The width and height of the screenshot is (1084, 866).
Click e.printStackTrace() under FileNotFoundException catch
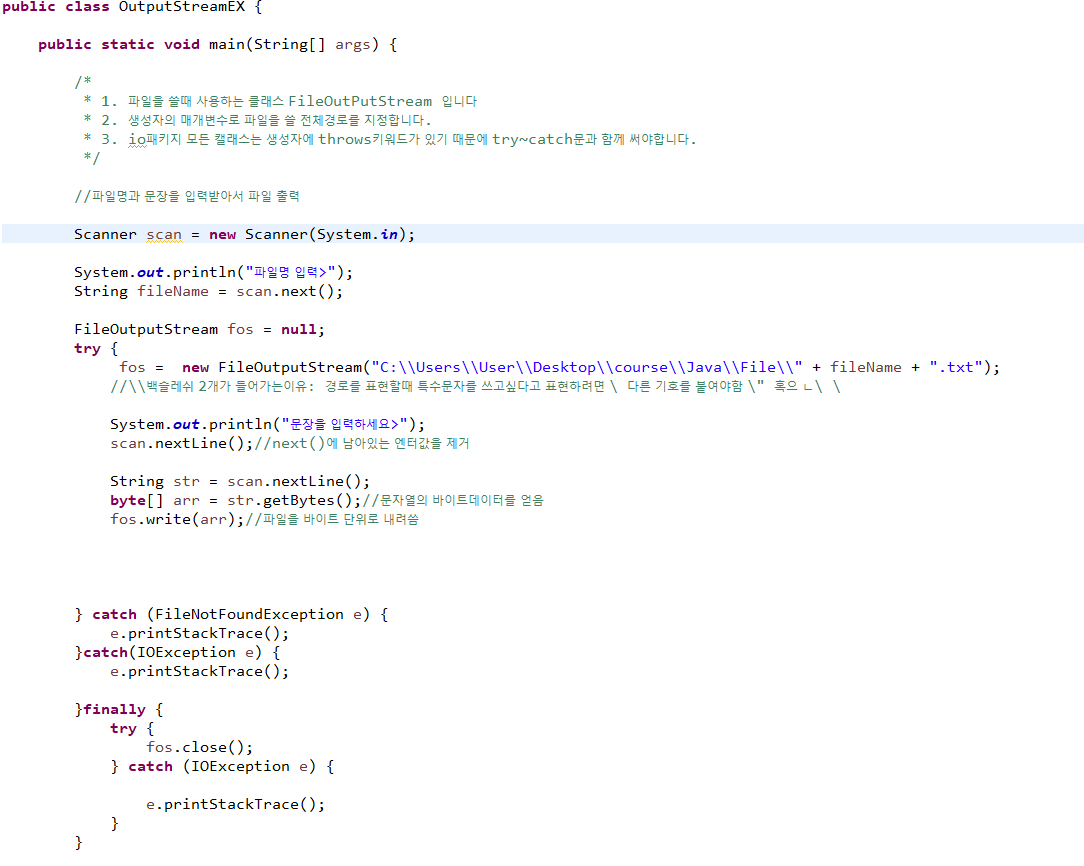tap(199, 633)
